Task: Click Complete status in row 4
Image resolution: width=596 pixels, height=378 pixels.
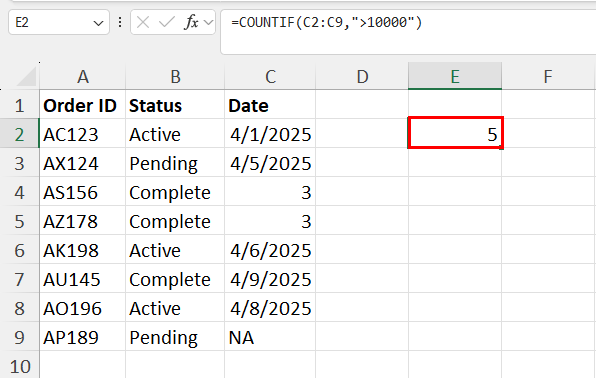Action: [175, 192]
